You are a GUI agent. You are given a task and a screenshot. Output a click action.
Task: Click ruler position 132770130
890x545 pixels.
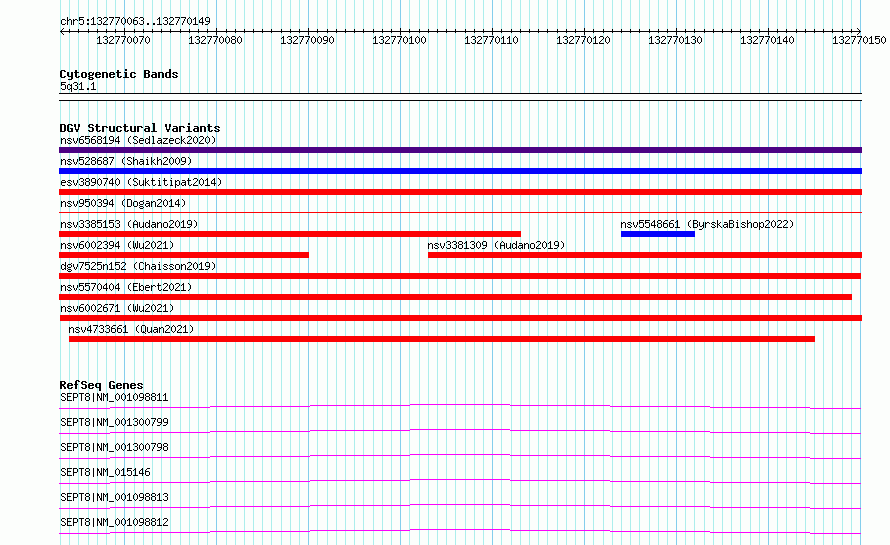675,40
